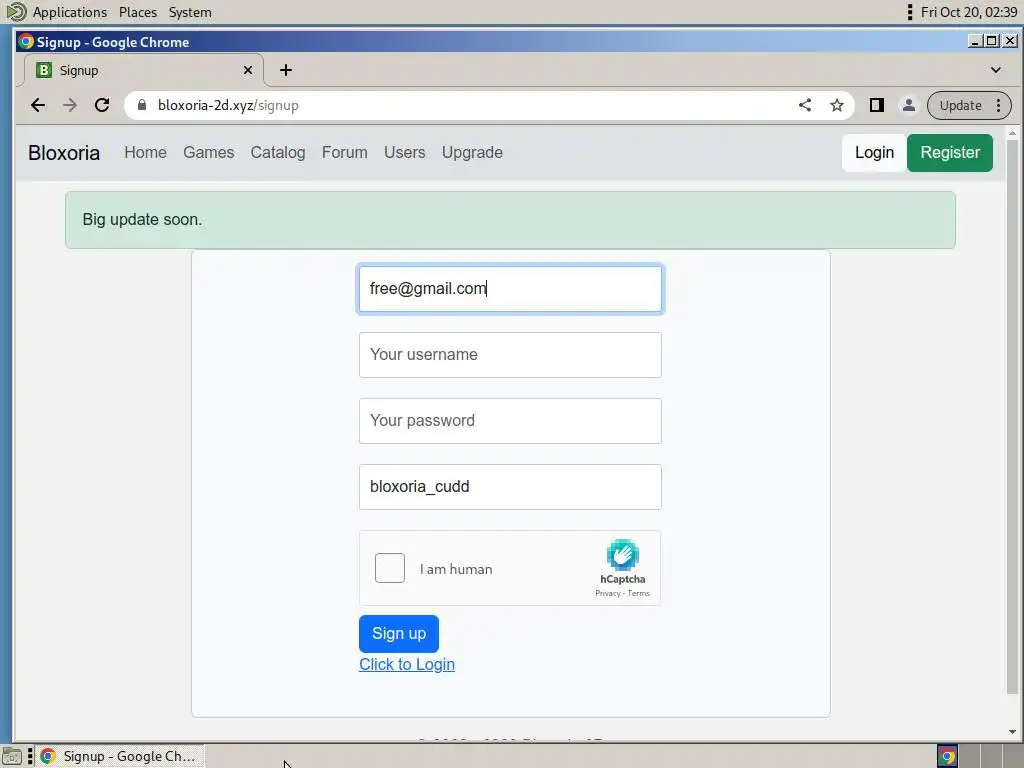Click the scrollbar down arrow
The image size is (1024, 768).
[1012, 732]
